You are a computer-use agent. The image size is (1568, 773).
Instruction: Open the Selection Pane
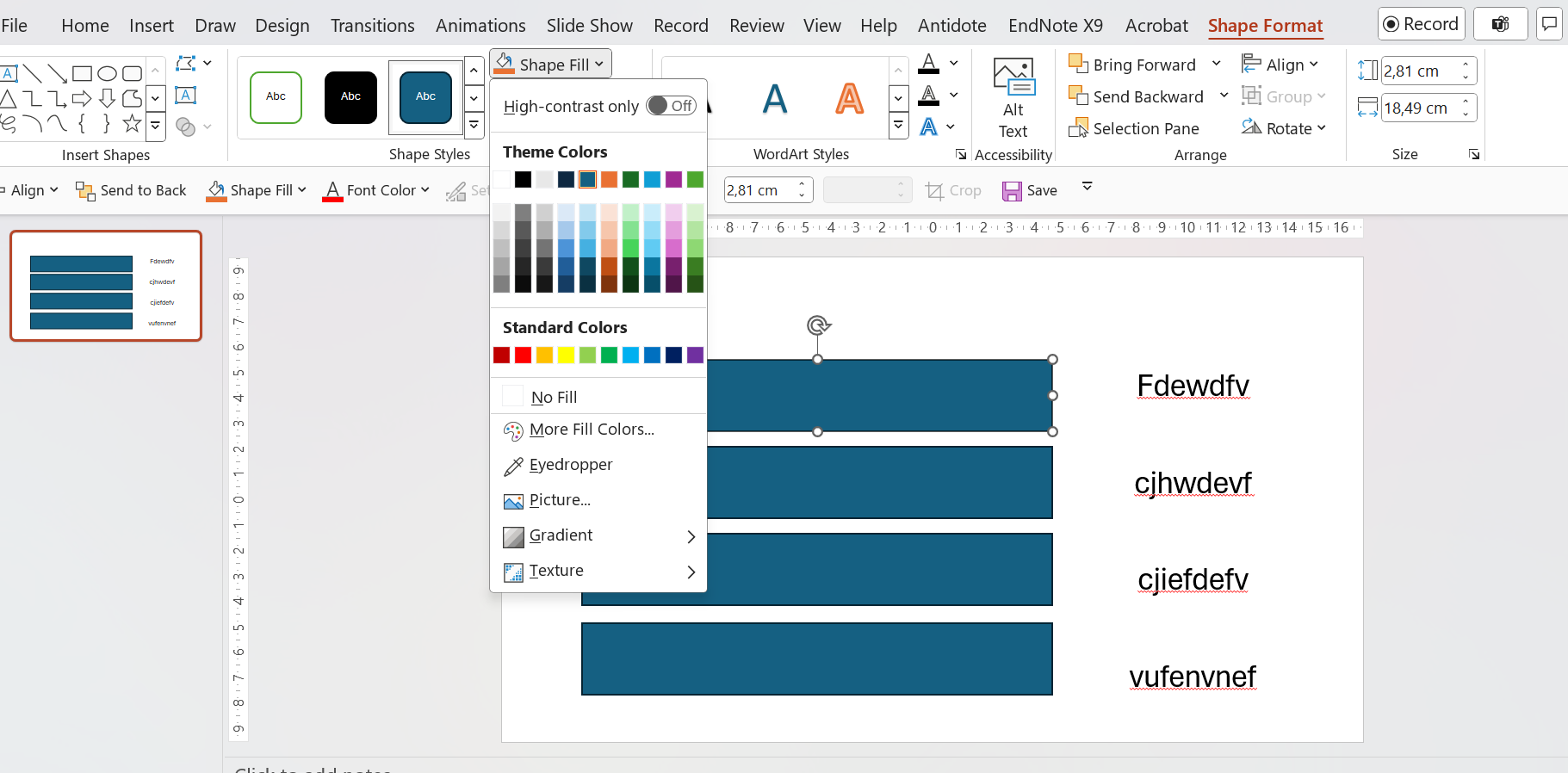tap(1134, 128)
